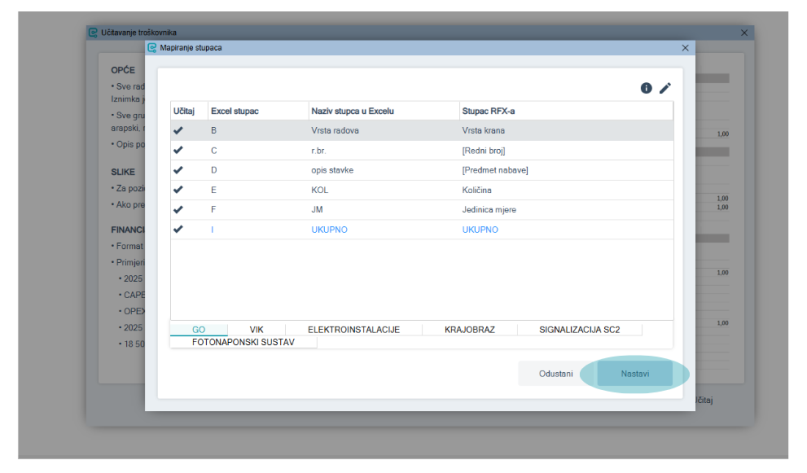The height and width of the screenshot is (473, 807).
Task: Switch to the ELEKTROINSTALACIJE sheet tab
Action: click(x=353, y=329)
